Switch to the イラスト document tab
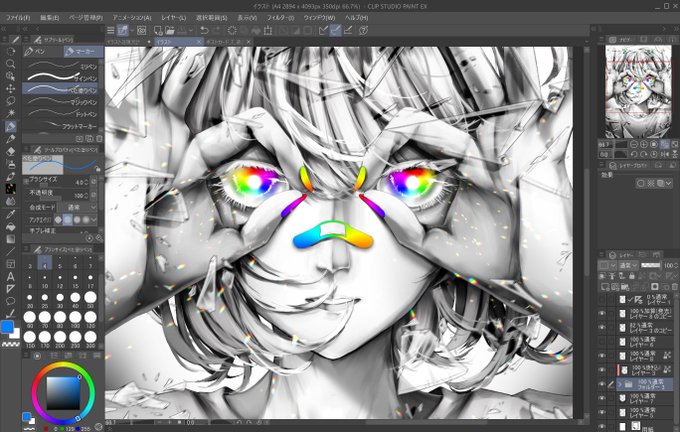680x432 pixels. point(179,42)
